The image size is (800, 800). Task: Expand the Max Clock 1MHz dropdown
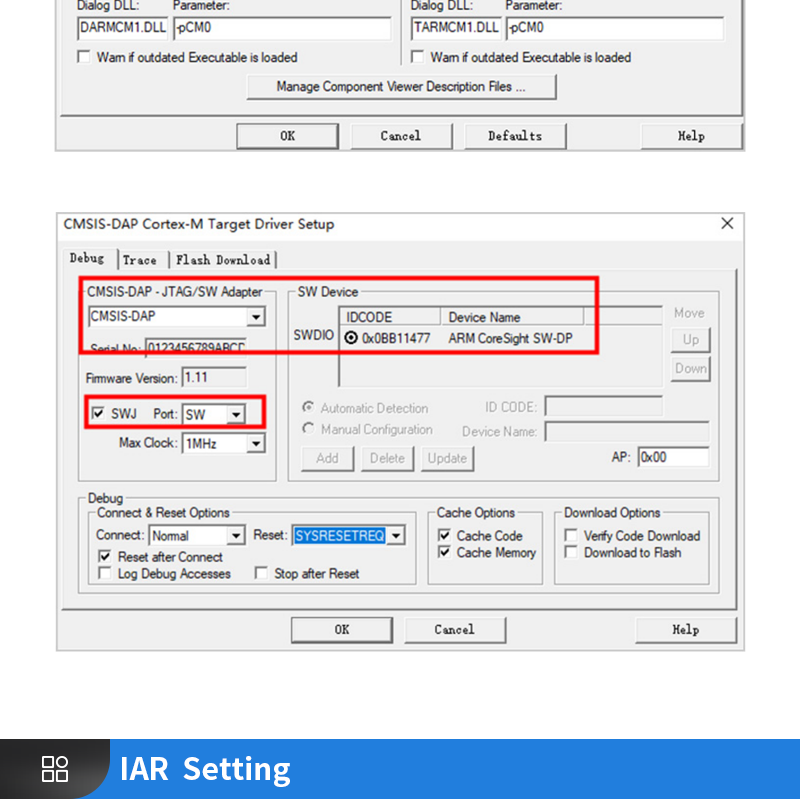click(256, 443)
